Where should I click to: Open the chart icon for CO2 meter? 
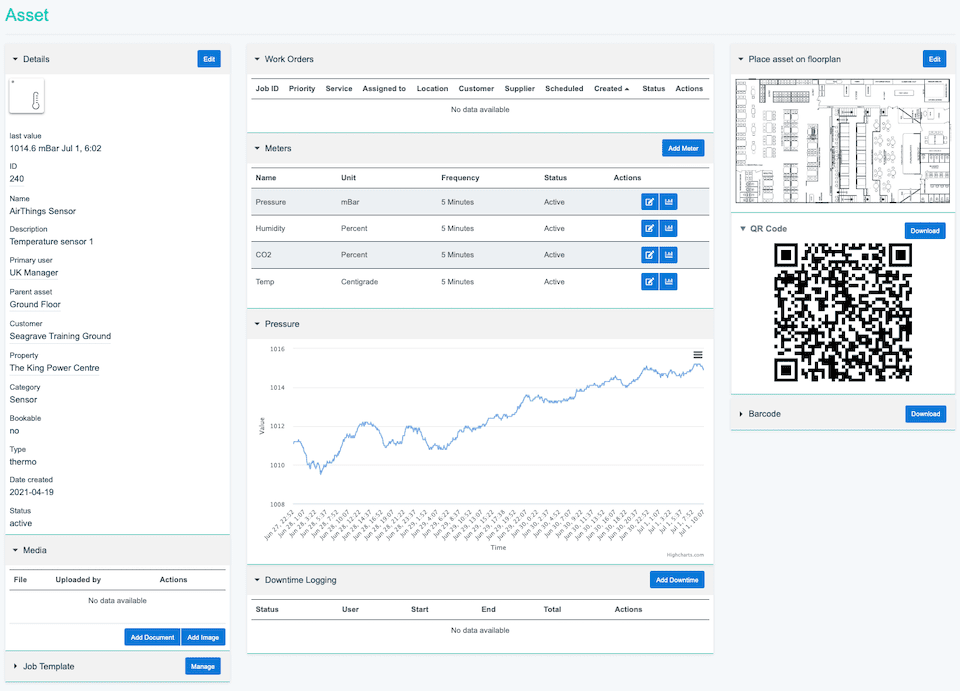tap(669, 255)
